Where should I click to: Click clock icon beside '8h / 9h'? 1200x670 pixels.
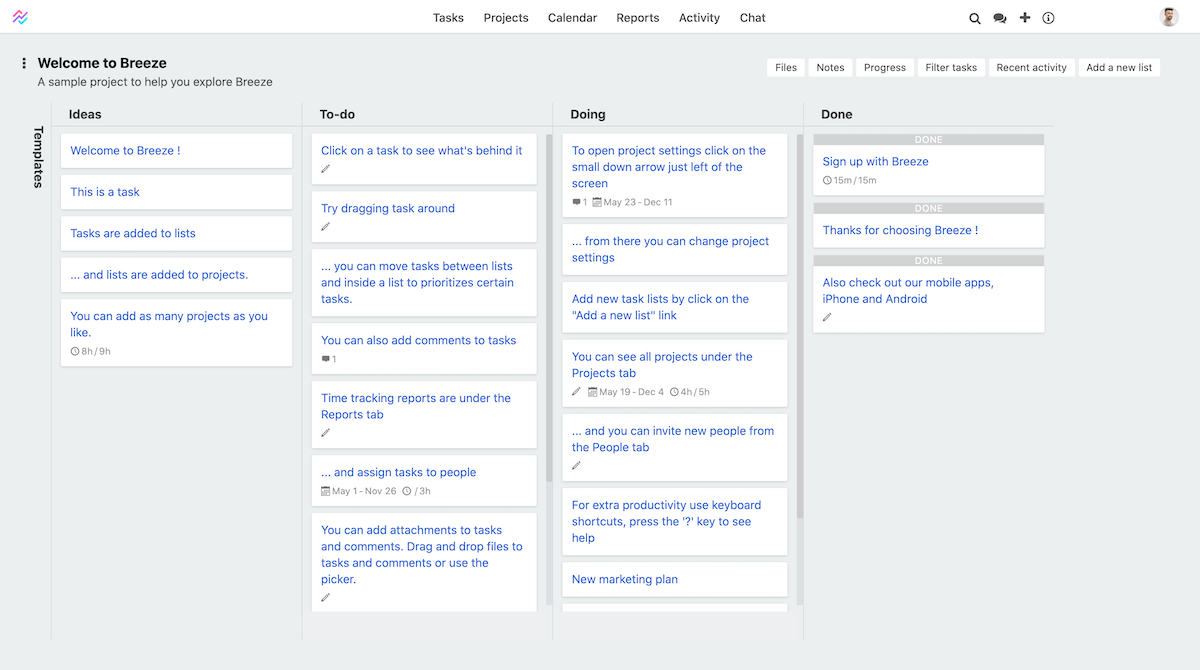[x=75, y=351]
